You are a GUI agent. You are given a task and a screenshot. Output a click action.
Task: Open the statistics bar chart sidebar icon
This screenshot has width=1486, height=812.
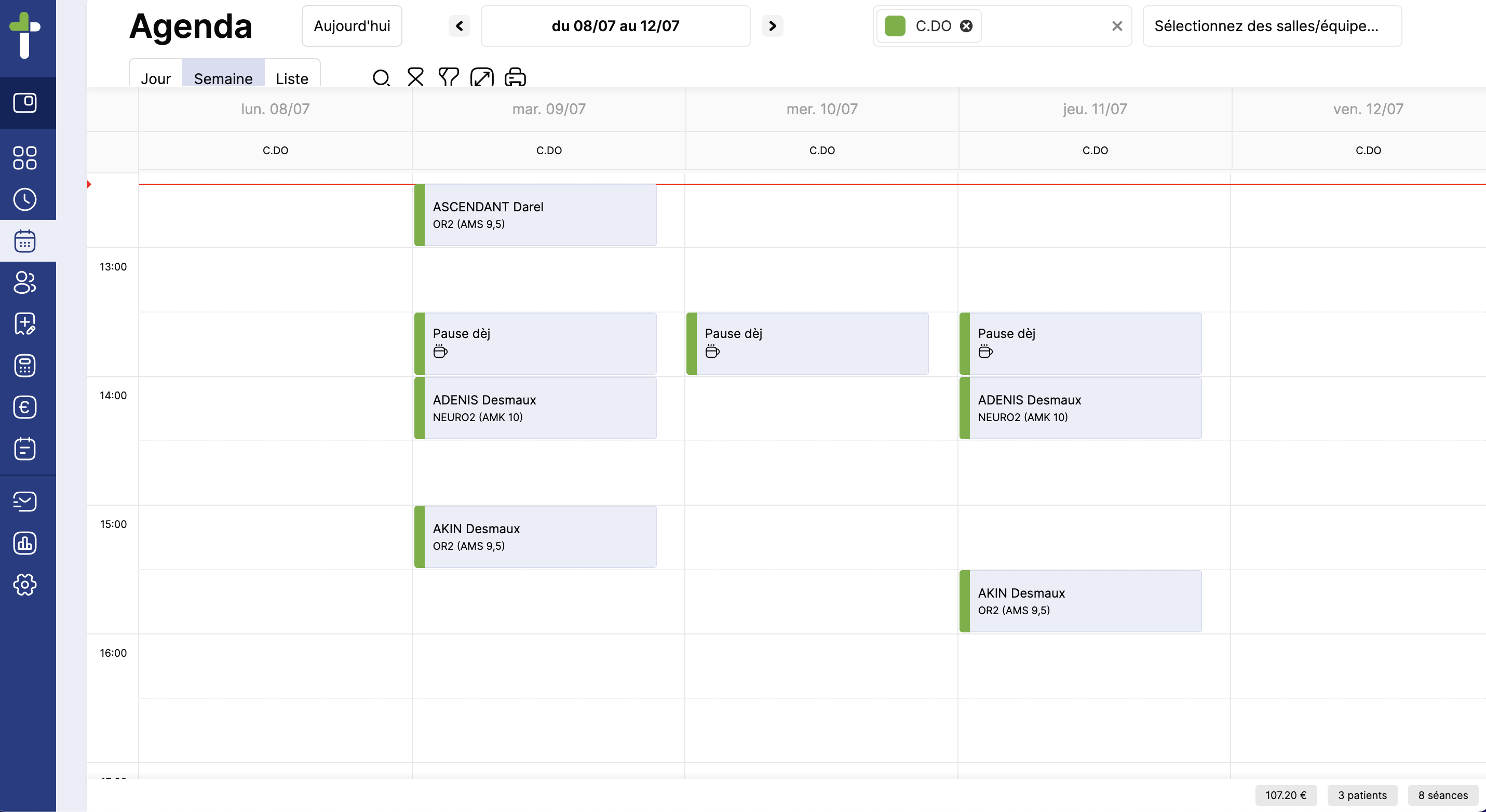[x=25, y=543]
